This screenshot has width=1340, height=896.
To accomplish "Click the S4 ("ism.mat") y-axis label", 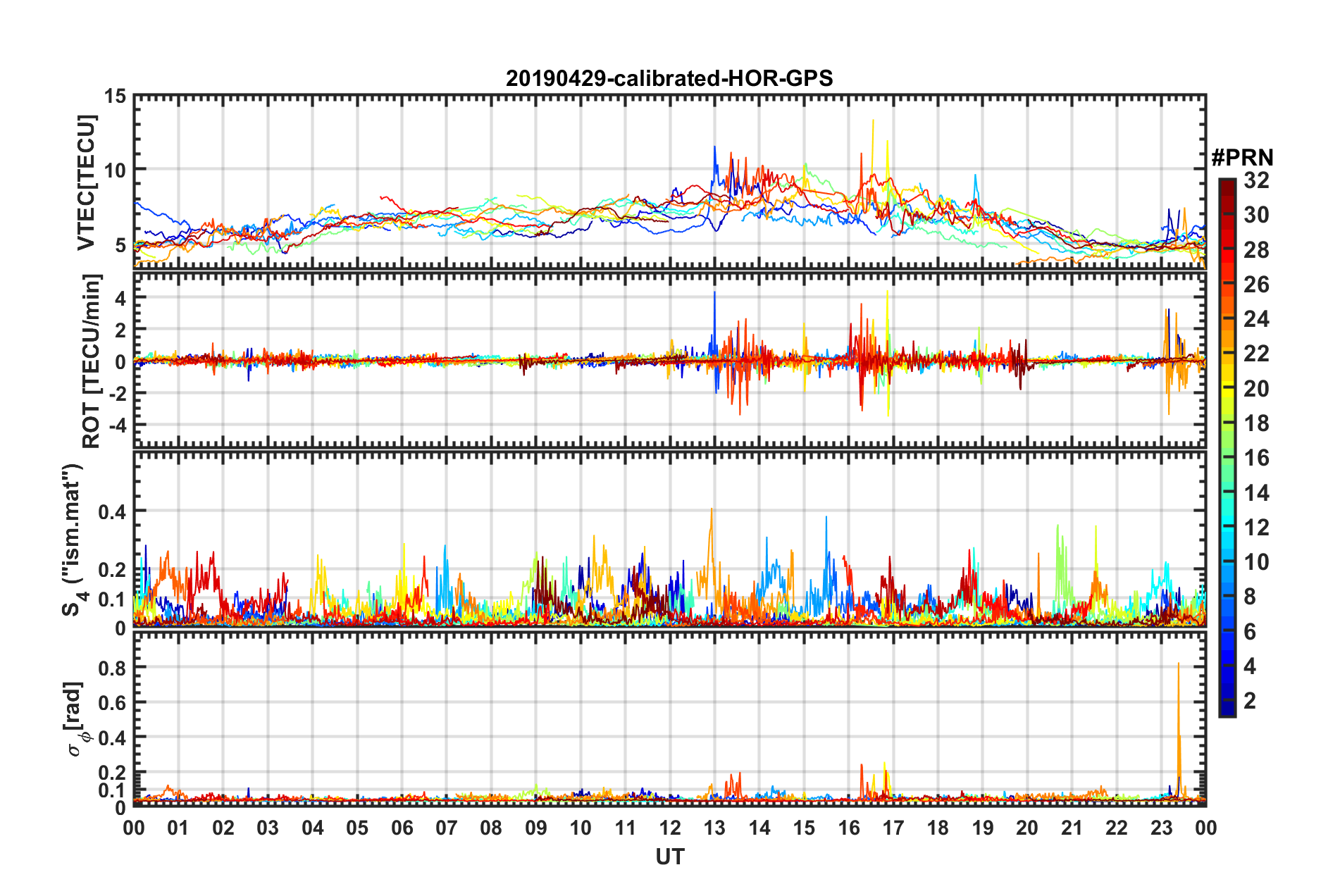I will point(73,540).
